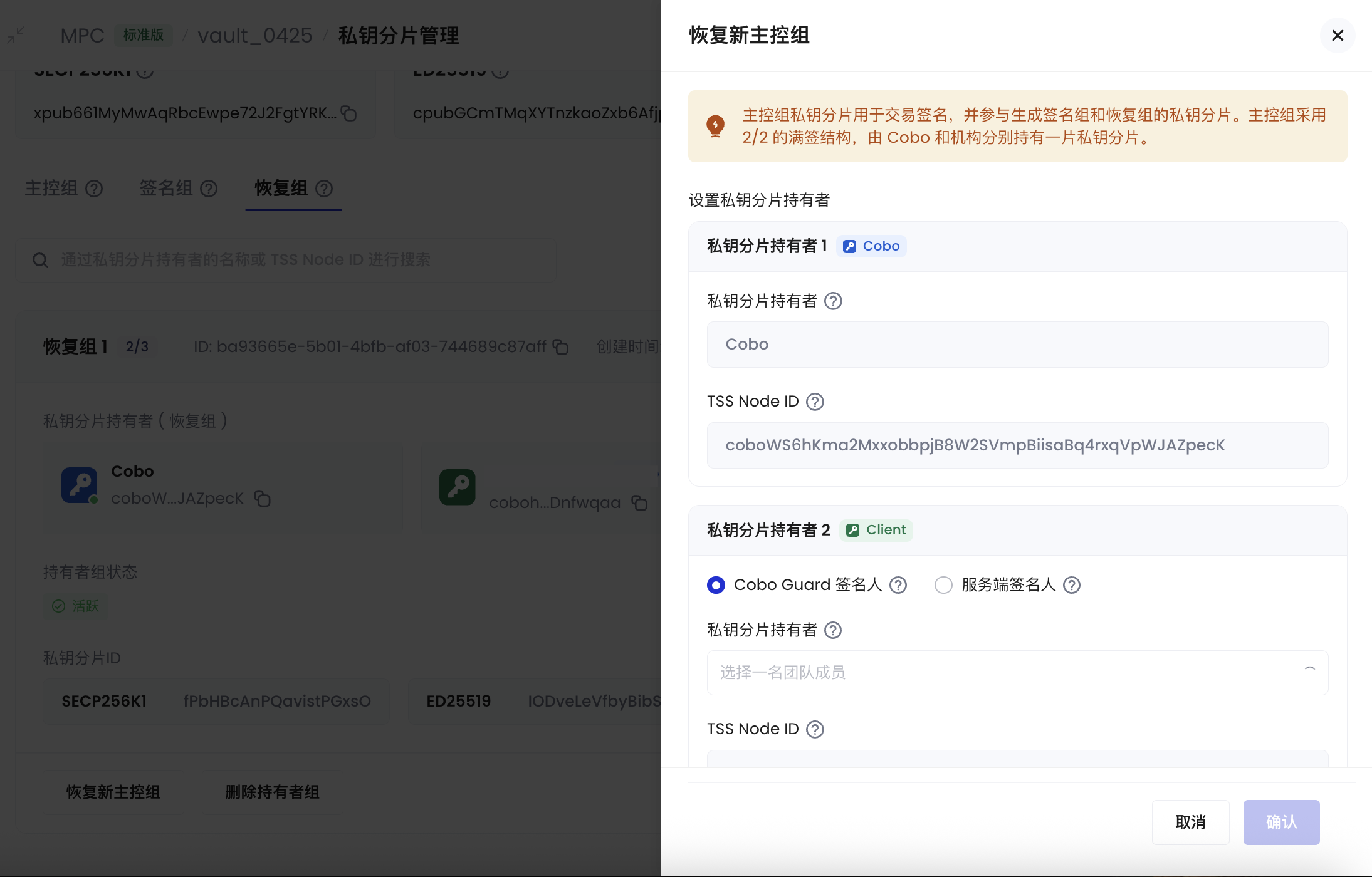Image resolution: width=1372 pixels, height=877 pixels.
Task: Click help icon next to Cobo Guard 签名人
Action: [898, 585]
